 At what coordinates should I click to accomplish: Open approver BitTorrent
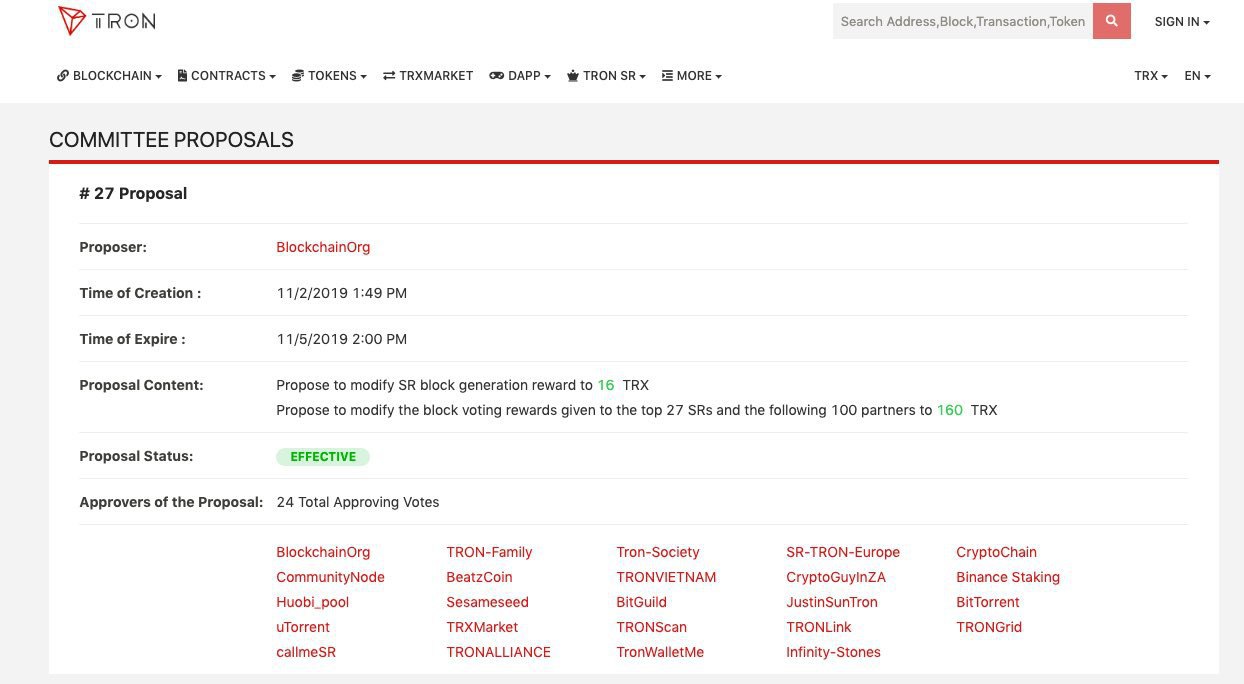[x=988, y=602]
